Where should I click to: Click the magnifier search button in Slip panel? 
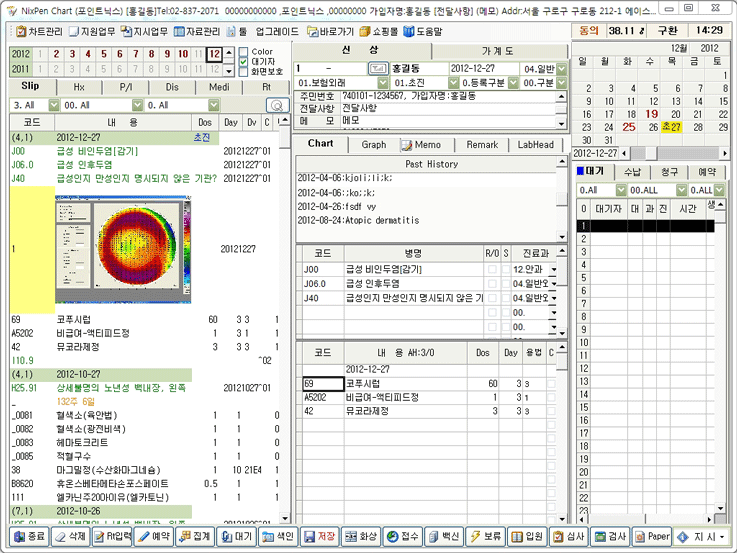coord(274,105)
